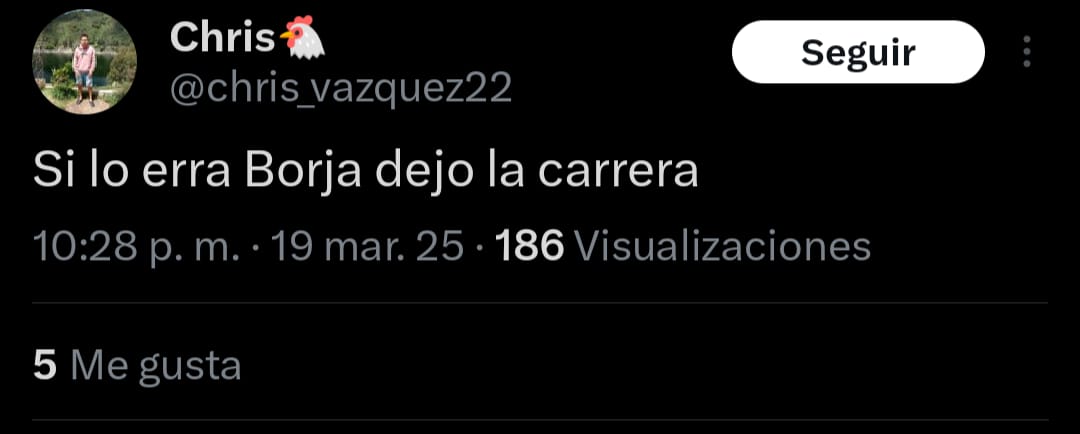Follow the account with the Seguir button
1080x434 pixels.
[x=858, y=52]
